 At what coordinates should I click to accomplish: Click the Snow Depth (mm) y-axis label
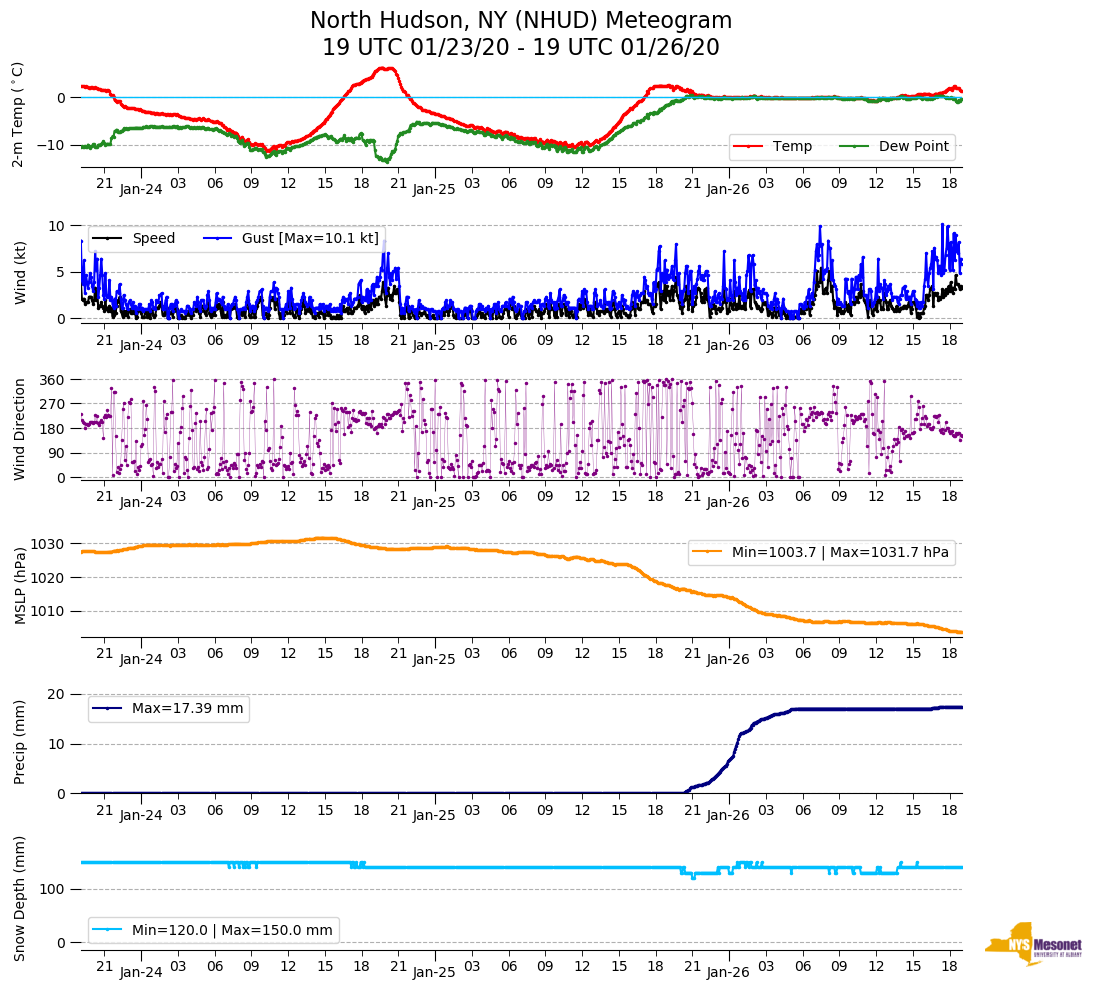pos(17,898)
